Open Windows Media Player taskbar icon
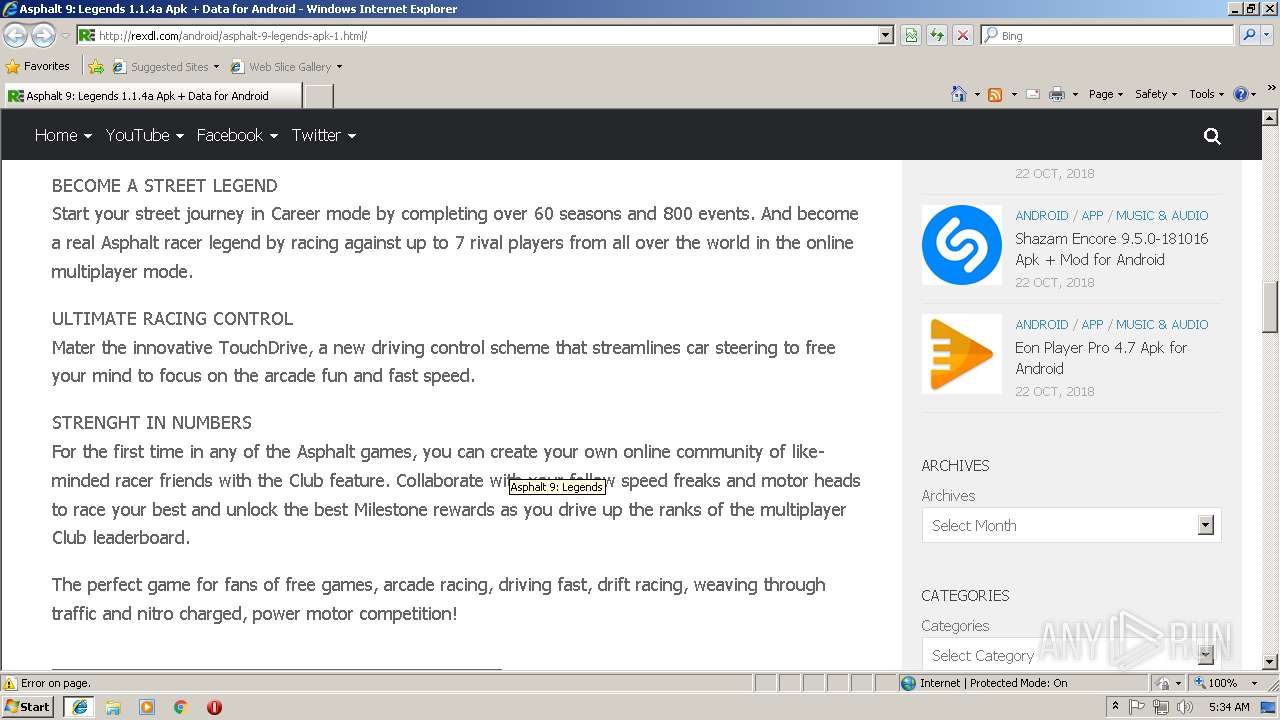1280x720 pixels. (x=147, y=706)
